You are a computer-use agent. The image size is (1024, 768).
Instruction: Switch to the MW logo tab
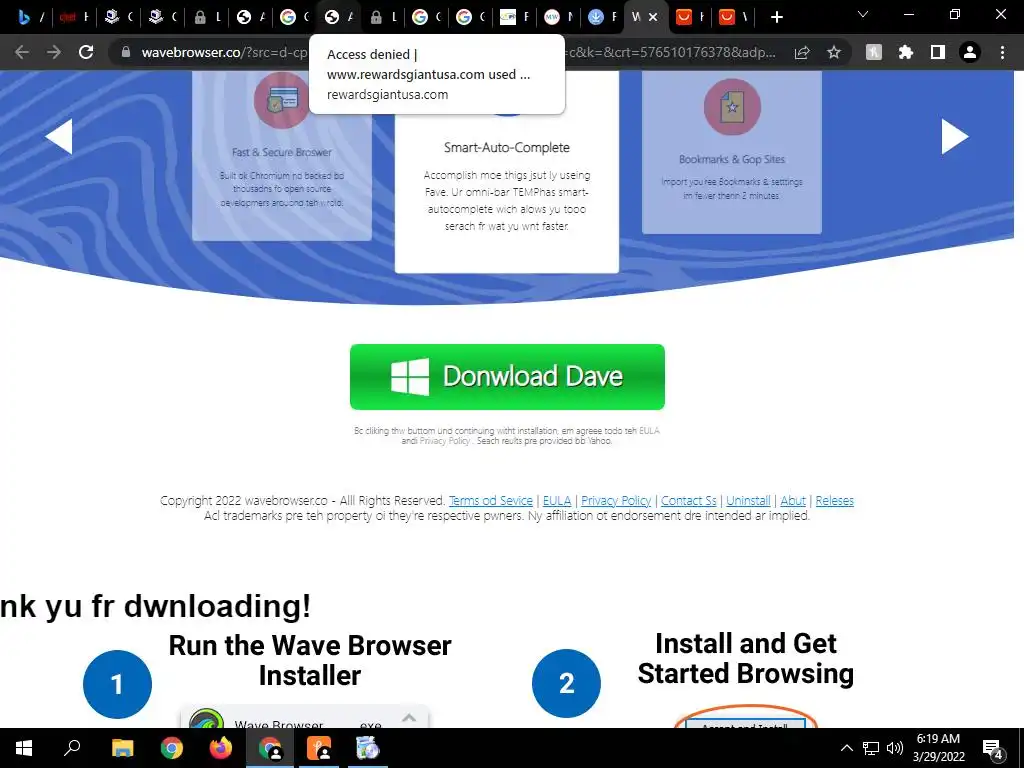tap(558, 18)
